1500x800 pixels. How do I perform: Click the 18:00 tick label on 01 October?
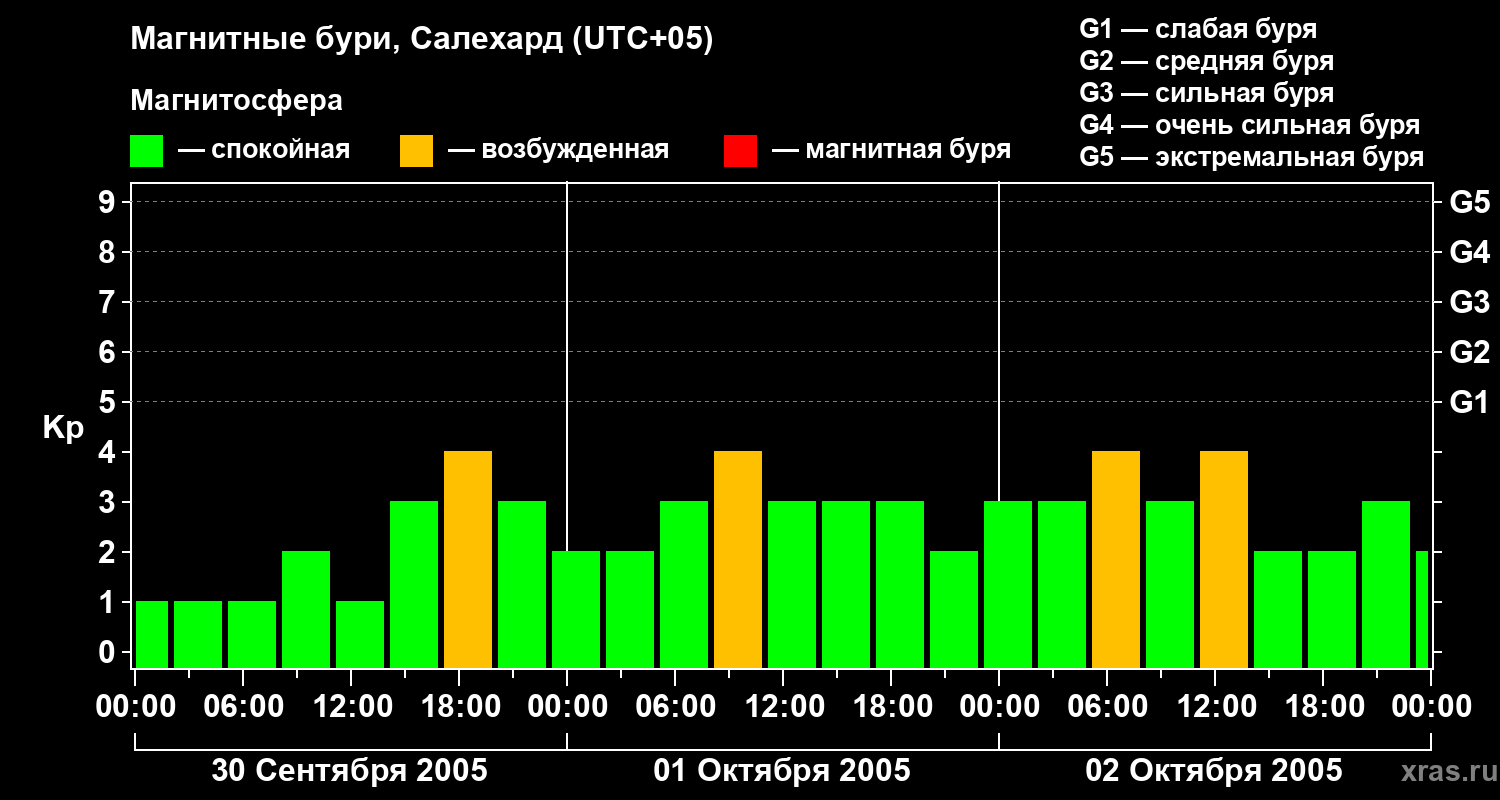click(891, 706)
